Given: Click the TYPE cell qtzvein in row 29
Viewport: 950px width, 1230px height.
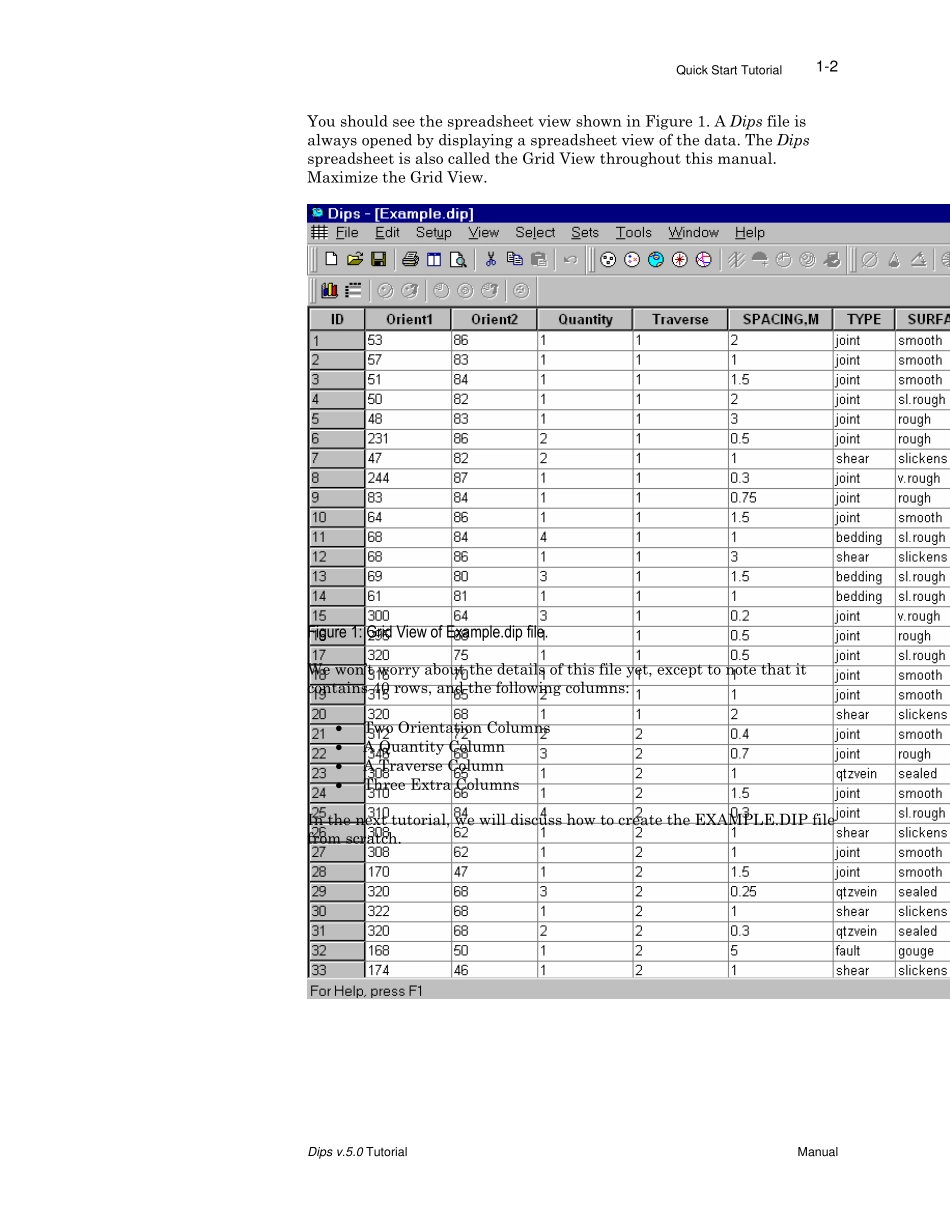Looking at the screenshot, I should [x=864, y=892].
